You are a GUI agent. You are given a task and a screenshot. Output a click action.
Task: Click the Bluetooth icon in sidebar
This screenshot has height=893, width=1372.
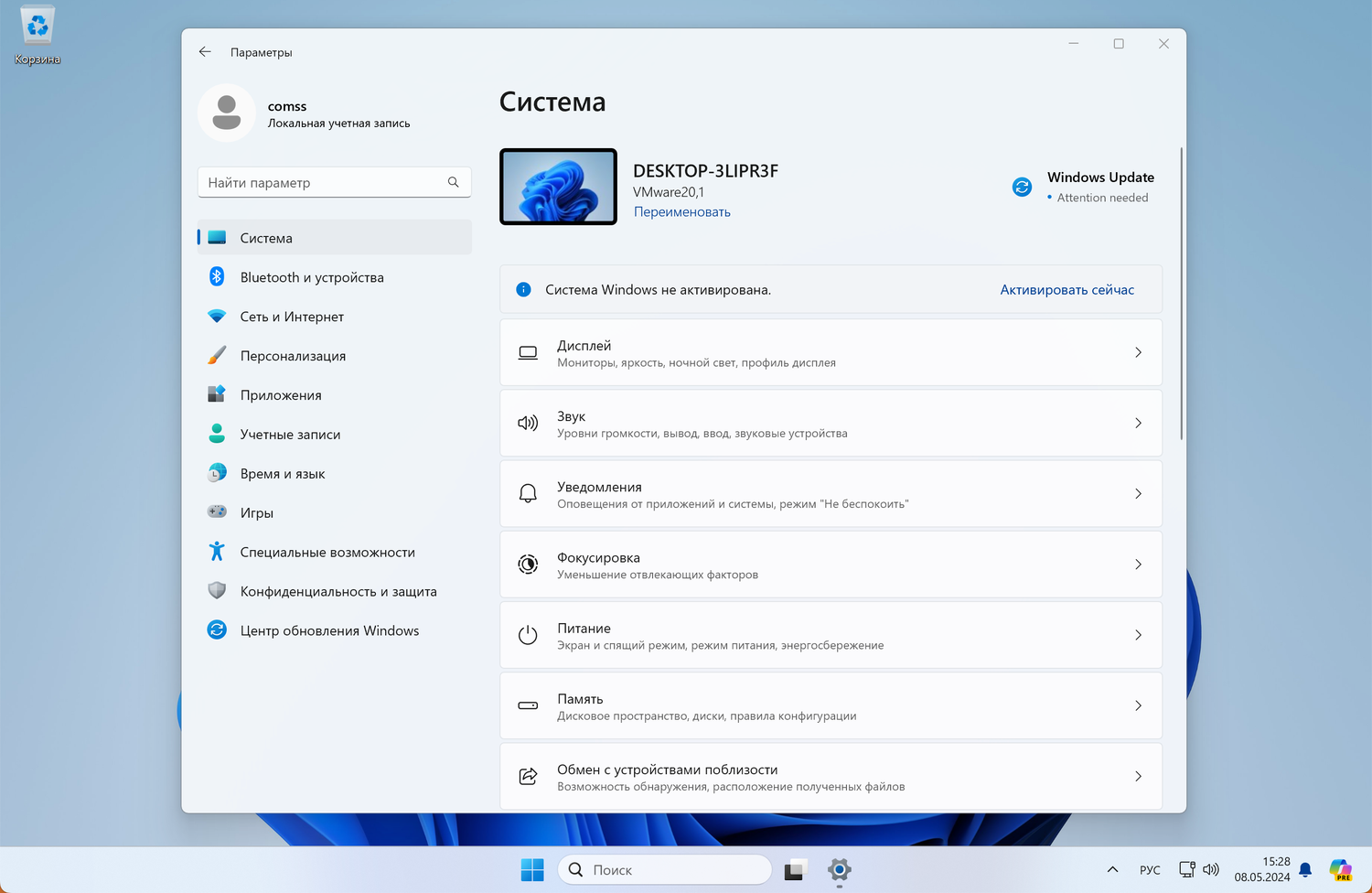(x=217, y=276)
